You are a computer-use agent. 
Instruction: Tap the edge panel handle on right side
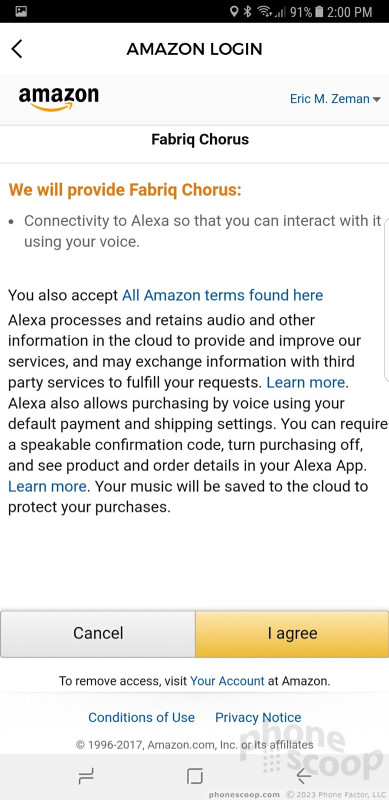point(386,301)
